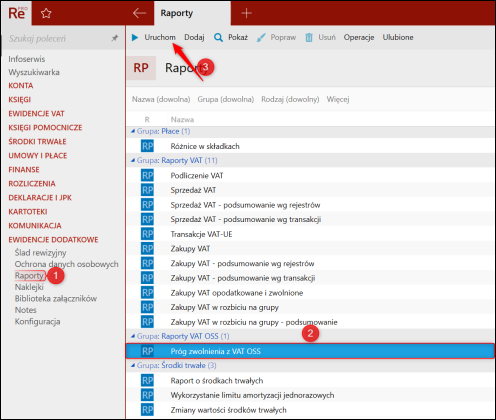Image resolution: width=496 pixels, height=420 pixels.
Task: Click the Popraw pencil icon
Action: click(261, 37)
